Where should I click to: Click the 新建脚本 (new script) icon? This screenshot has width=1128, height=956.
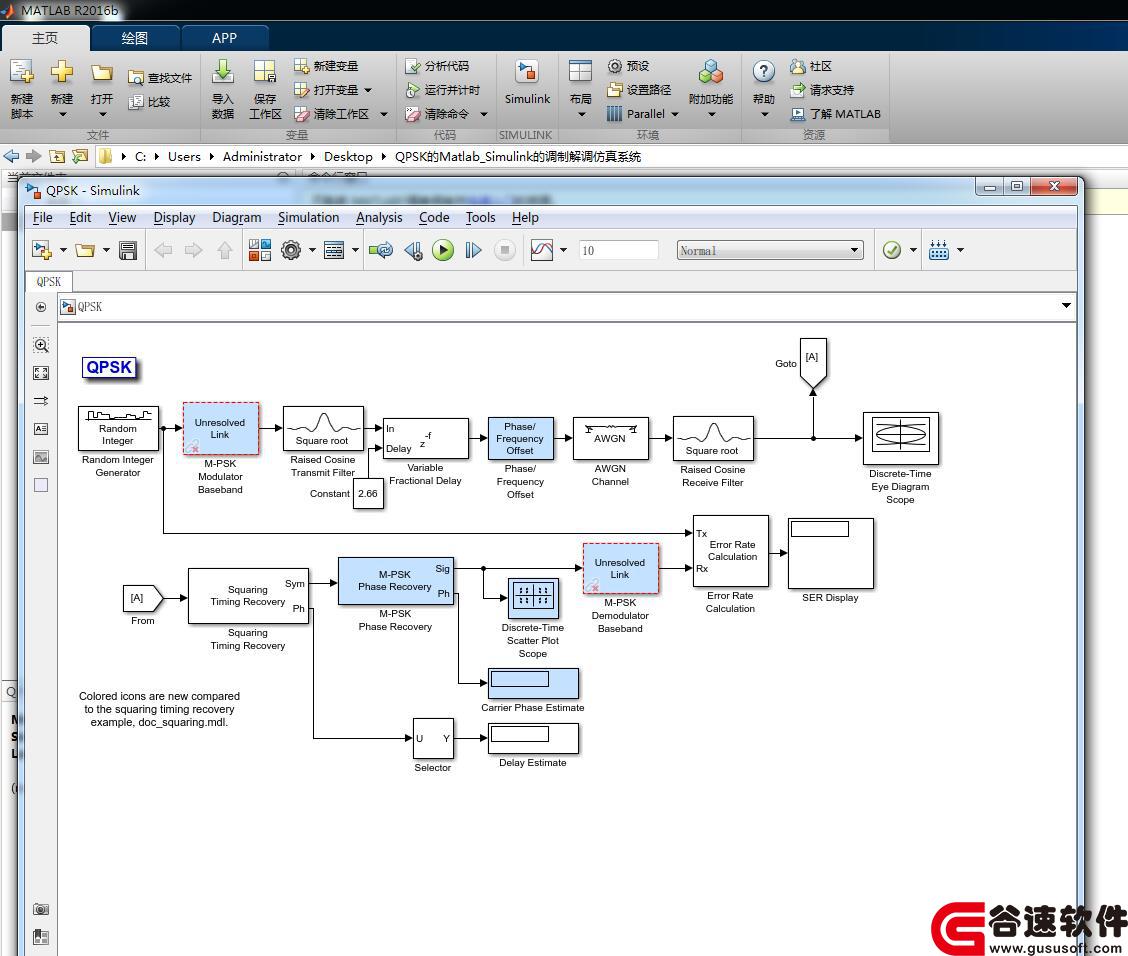(x=22, y=72)
